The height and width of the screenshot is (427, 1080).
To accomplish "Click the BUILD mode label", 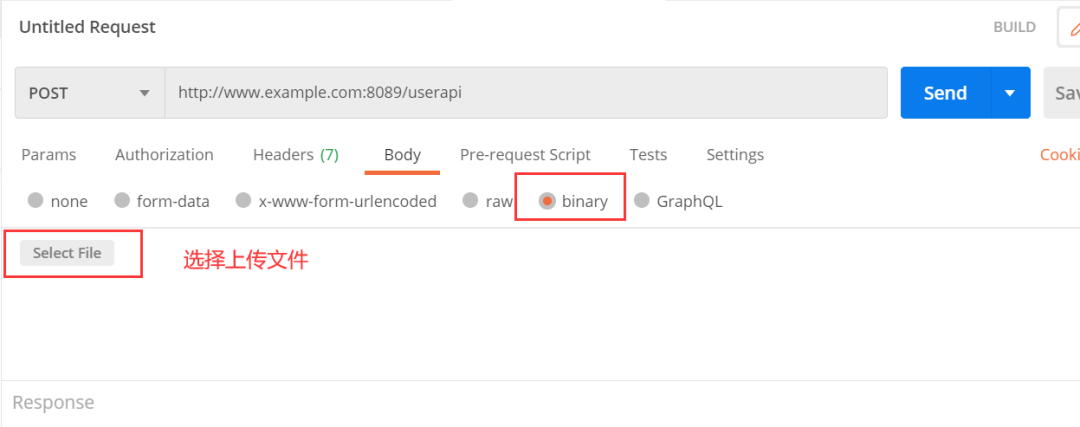I will [1014, 28].
